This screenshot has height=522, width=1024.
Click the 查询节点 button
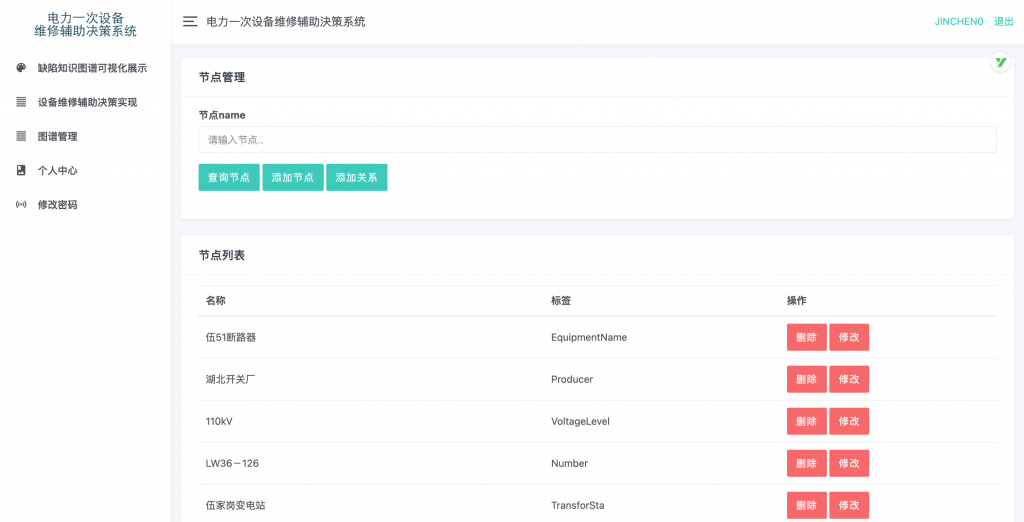(x=229, y=177)
